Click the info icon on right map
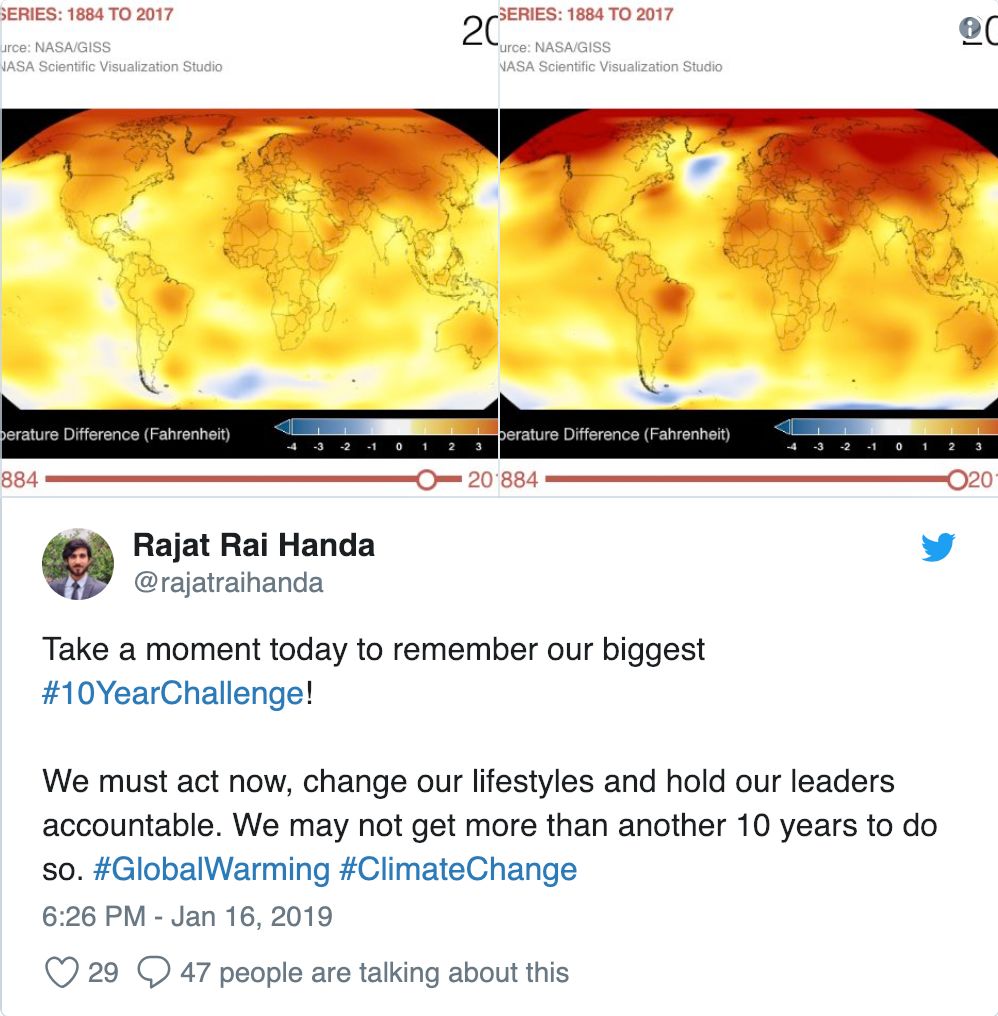Screen dimensions: 998x1016 [x=969, y=28]
